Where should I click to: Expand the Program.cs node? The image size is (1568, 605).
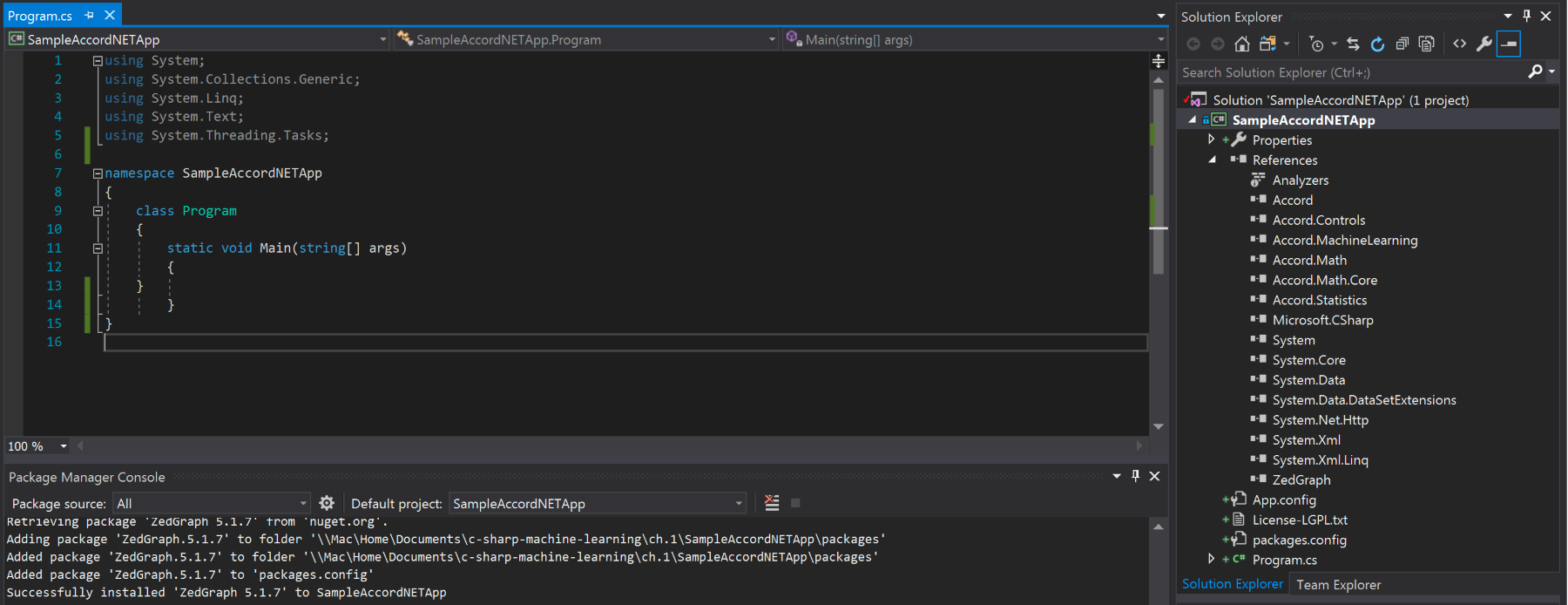[1211, 560]
